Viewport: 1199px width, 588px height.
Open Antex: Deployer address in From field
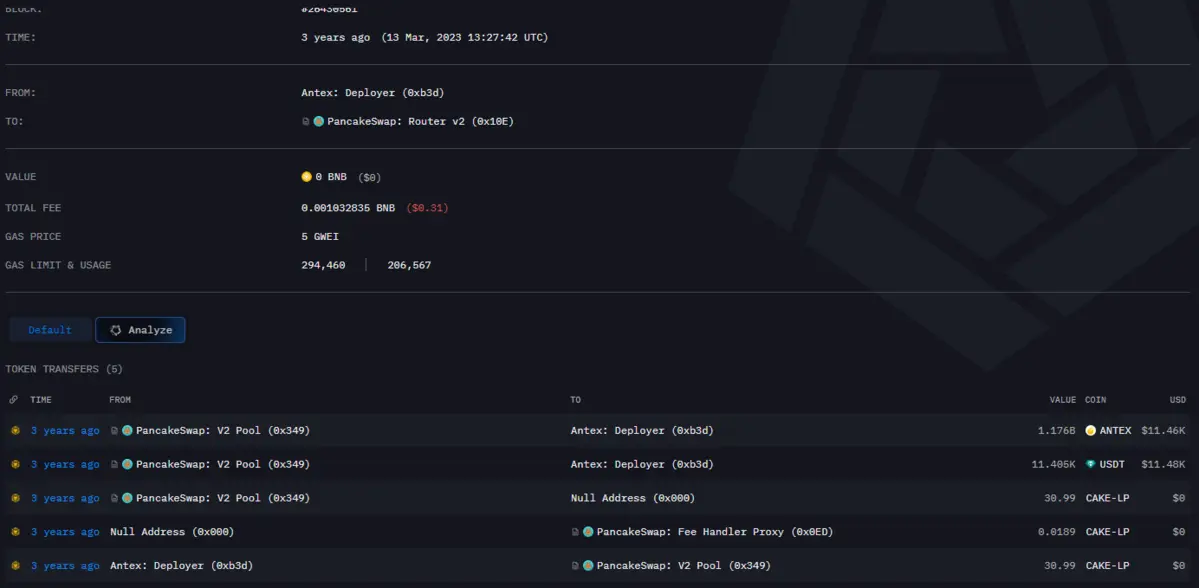(x=372, y=93)
